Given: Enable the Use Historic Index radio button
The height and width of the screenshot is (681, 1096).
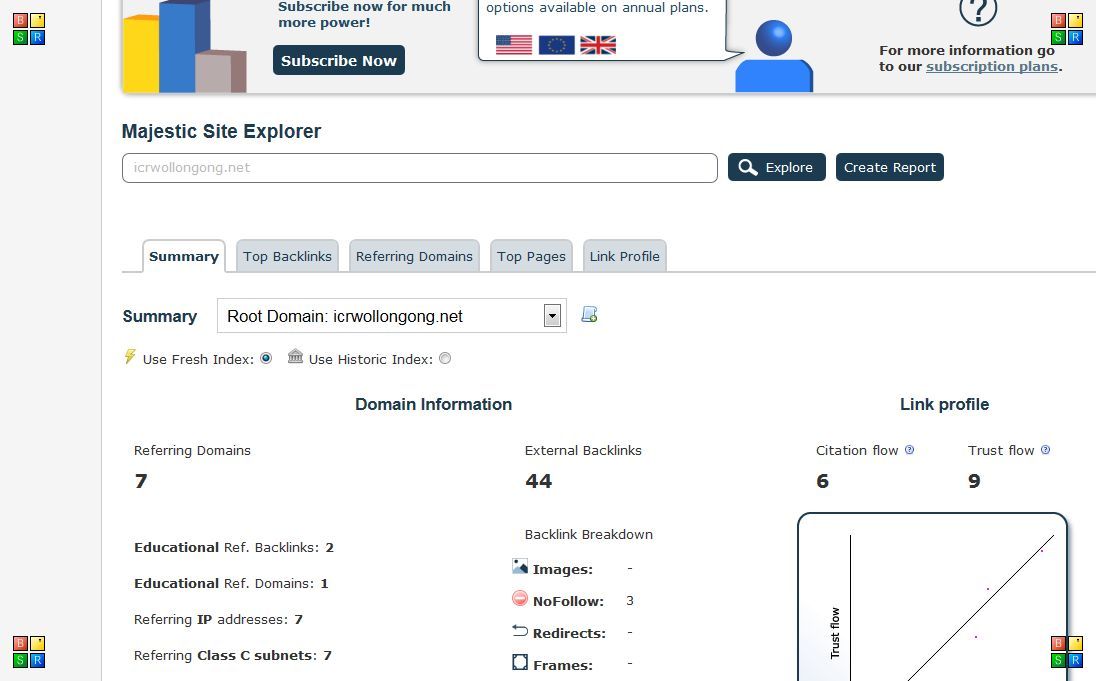Looking at the screenshot, I should (445, 358).
